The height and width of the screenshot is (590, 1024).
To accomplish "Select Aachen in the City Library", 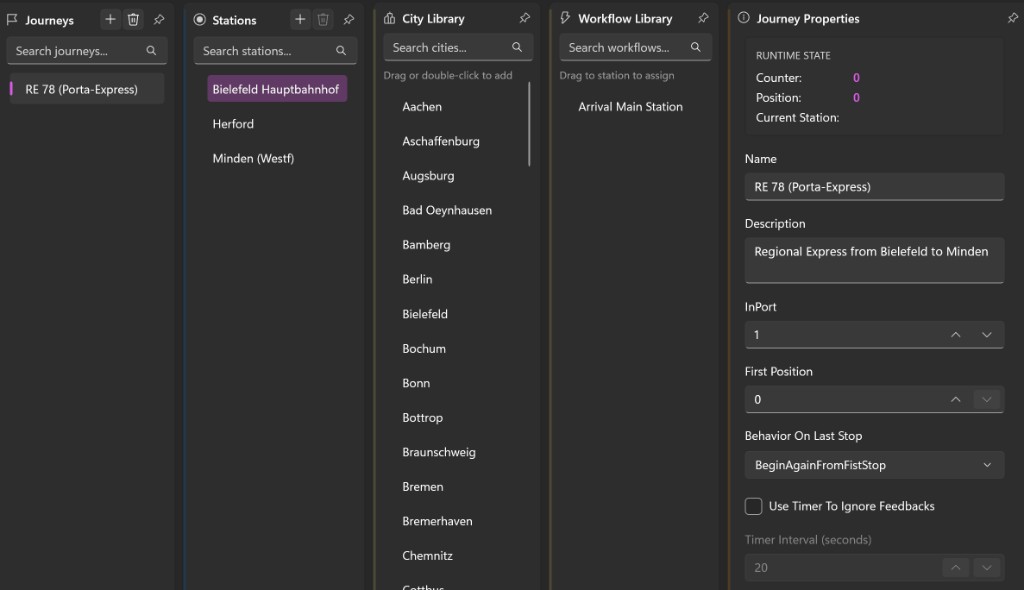I will [x=422, y=107].
